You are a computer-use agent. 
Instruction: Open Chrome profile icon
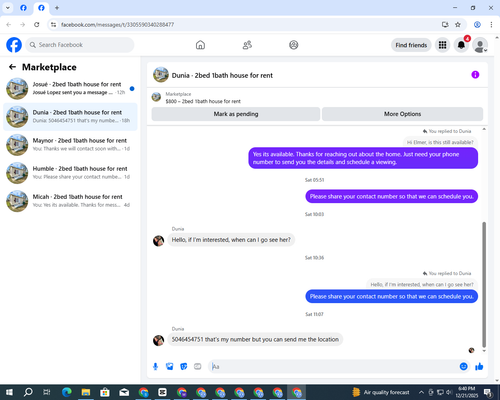[x=477, y=25]
